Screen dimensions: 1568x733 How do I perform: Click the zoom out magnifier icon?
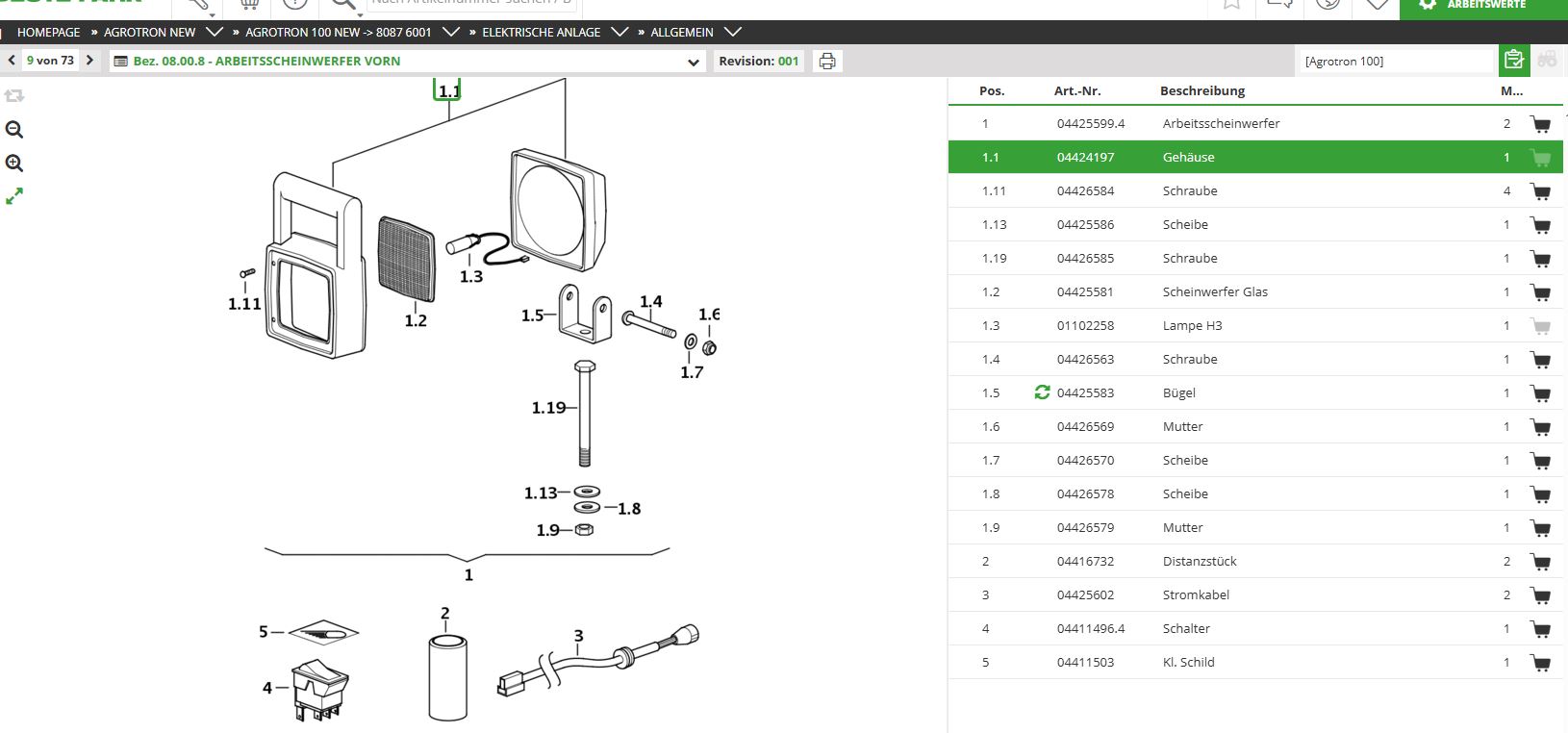(x=14, y=130)
